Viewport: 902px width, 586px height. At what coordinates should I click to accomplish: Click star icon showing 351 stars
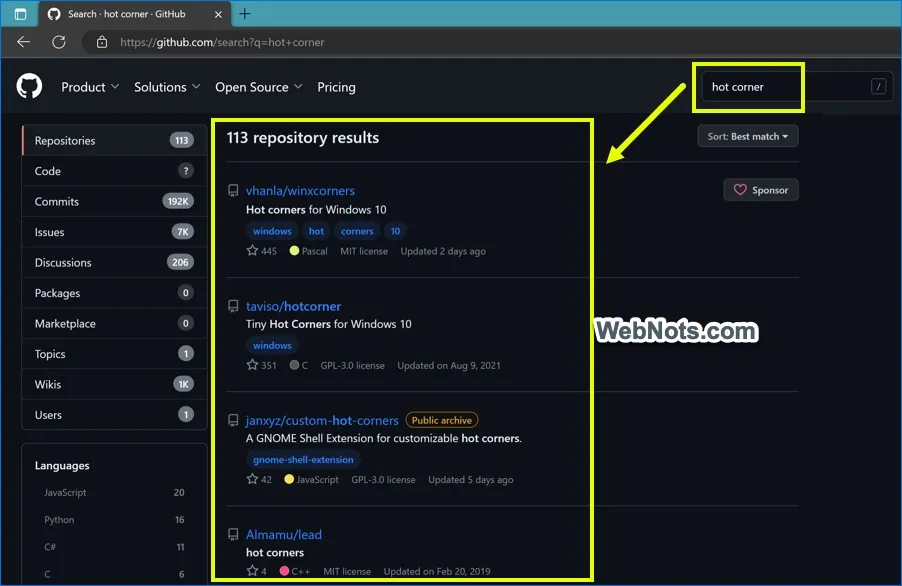(x=252, y=365)
